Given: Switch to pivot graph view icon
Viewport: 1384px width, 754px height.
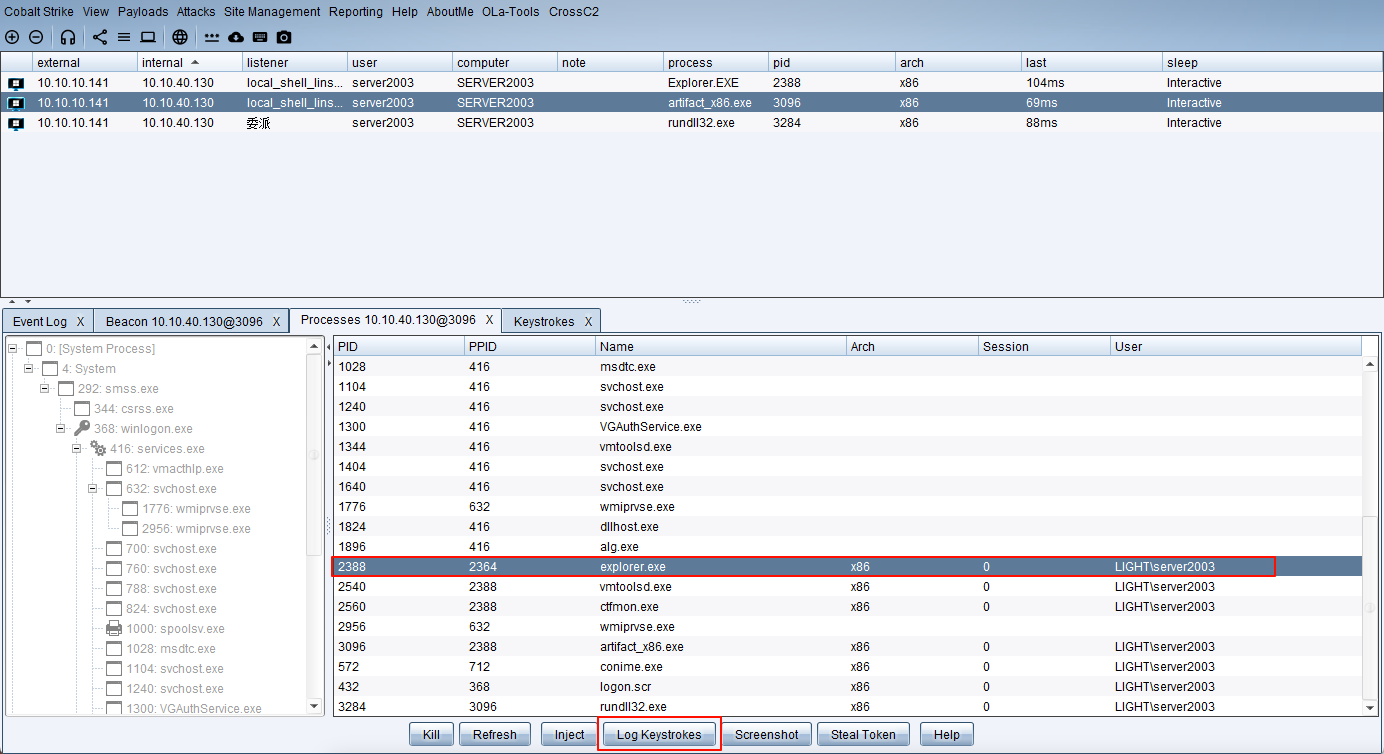Looking at the screenshot, I should pyautogui.click(x=100, y=37).
